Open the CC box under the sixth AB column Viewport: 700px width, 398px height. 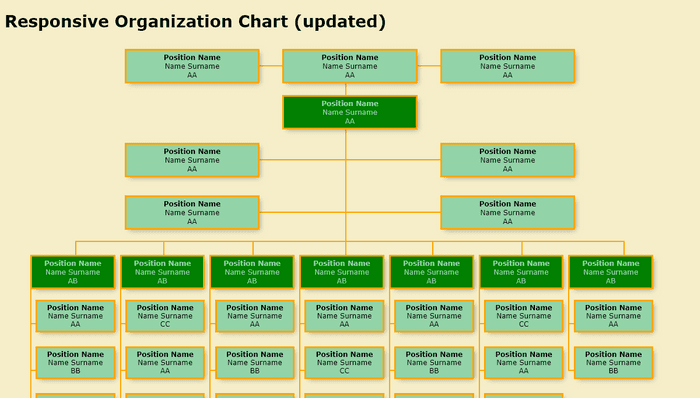(524, 316)
